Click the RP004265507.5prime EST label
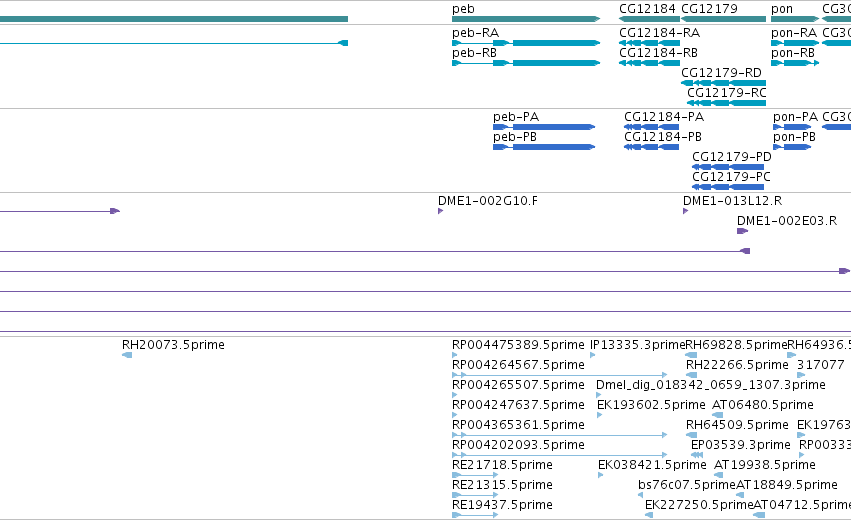Viewport: 851px width, 520px height. (x=518, y=385)
